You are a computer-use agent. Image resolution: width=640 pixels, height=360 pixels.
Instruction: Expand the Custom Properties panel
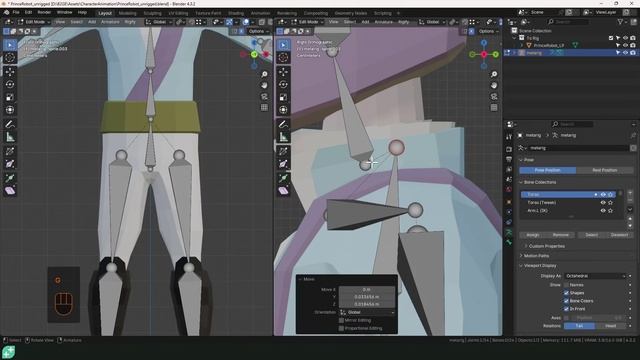[546, 246]
